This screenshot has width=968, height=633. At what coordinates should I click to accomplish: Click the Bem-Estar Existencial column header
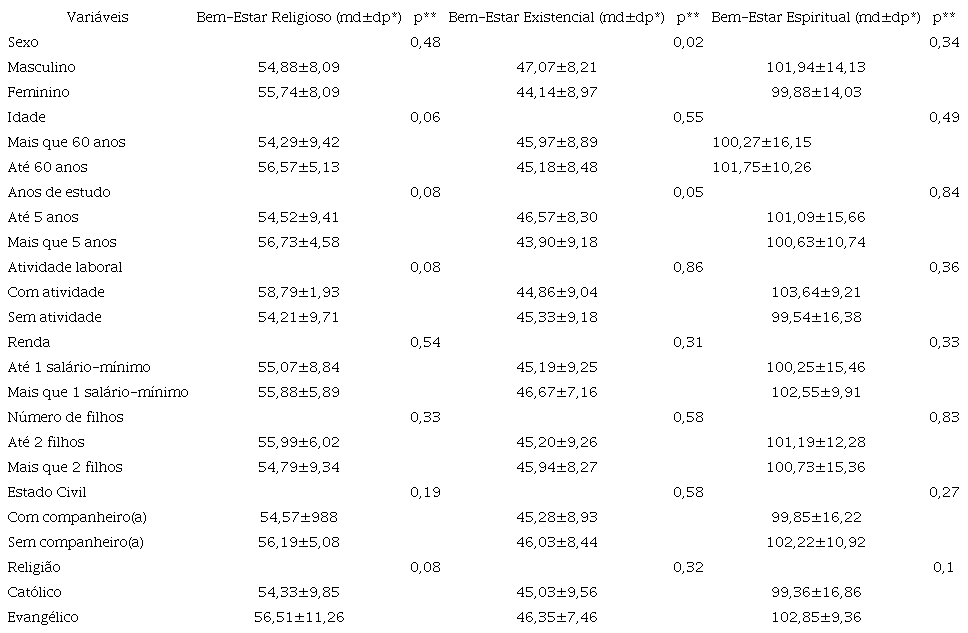558,17
